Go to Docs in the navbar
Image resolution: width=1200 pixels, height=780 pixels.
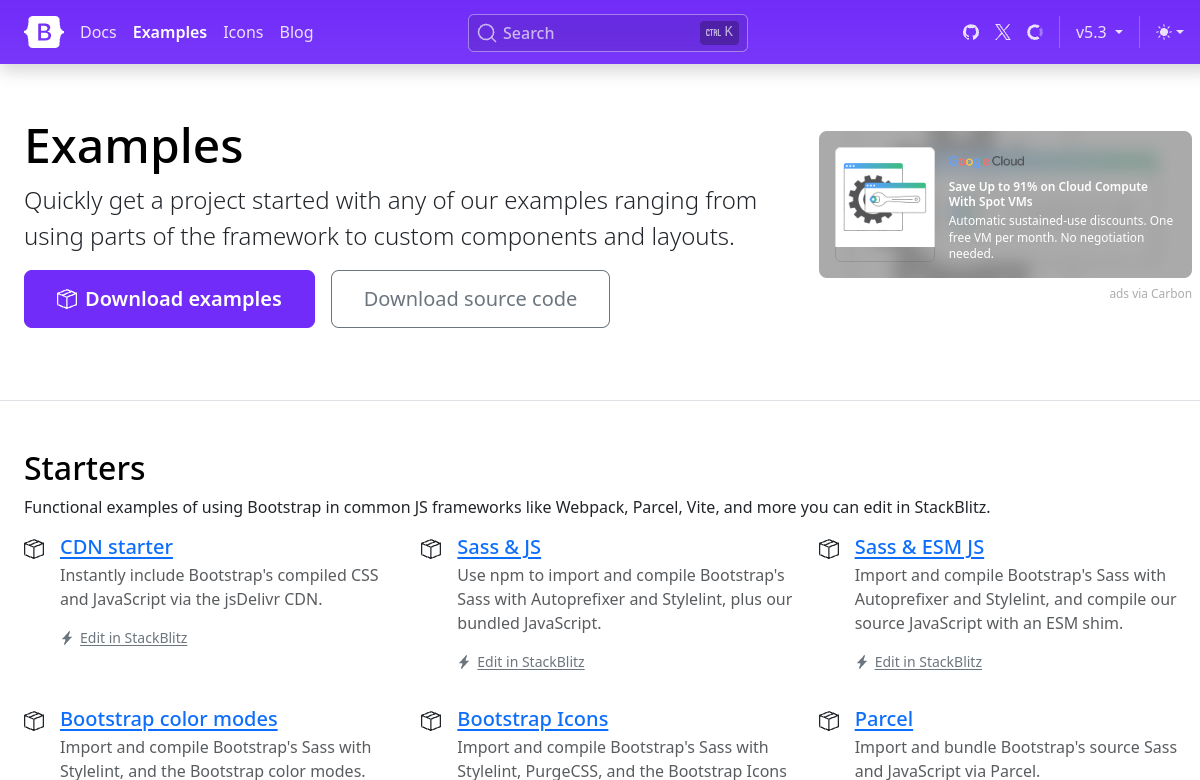coord(98,32)
